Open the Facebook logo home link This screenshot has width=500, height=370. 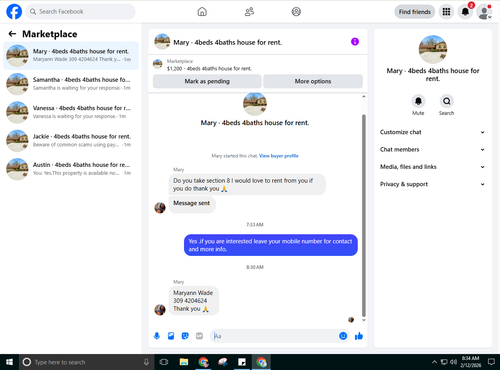point(14,12)
